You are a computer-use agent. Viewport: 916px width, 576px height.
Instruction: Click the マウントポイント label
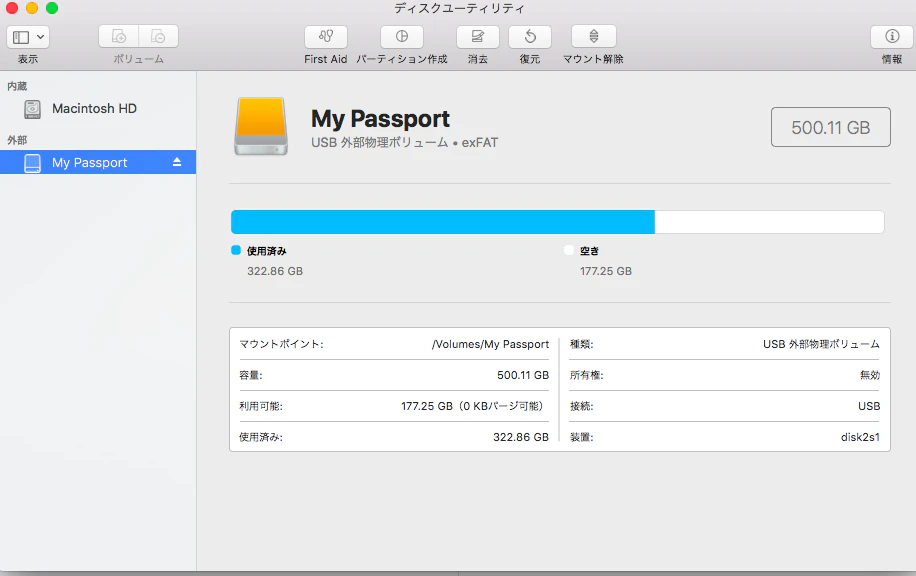[x=281, y=344]
